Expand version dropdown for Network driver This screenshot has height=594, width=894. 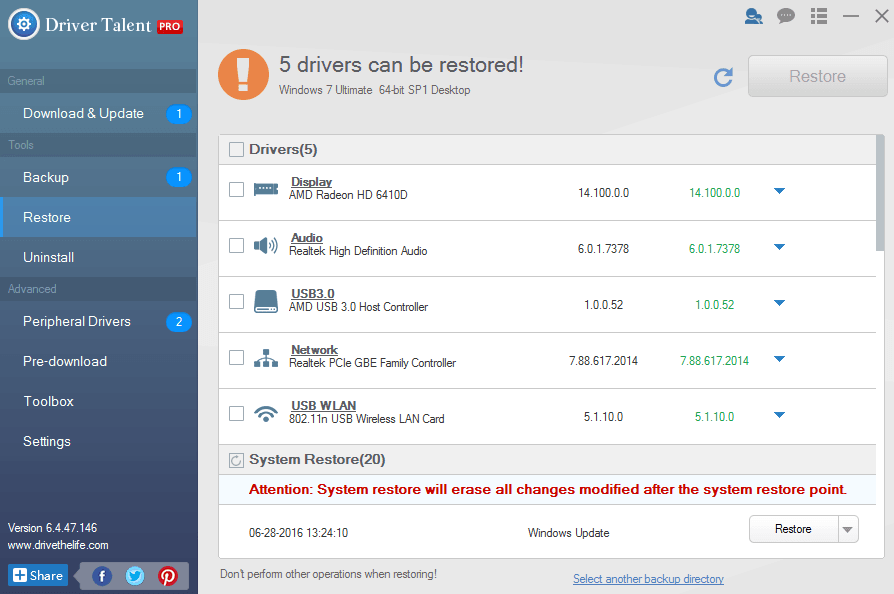pyautogui.click(x=779, y=359)
